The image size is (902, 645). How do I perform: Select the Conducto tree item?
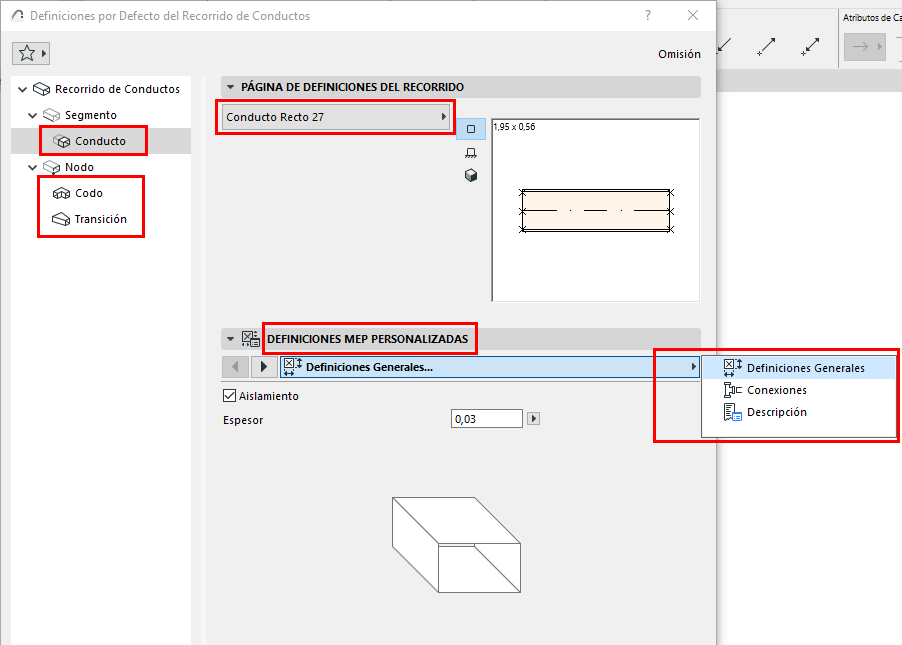[101, 141]
